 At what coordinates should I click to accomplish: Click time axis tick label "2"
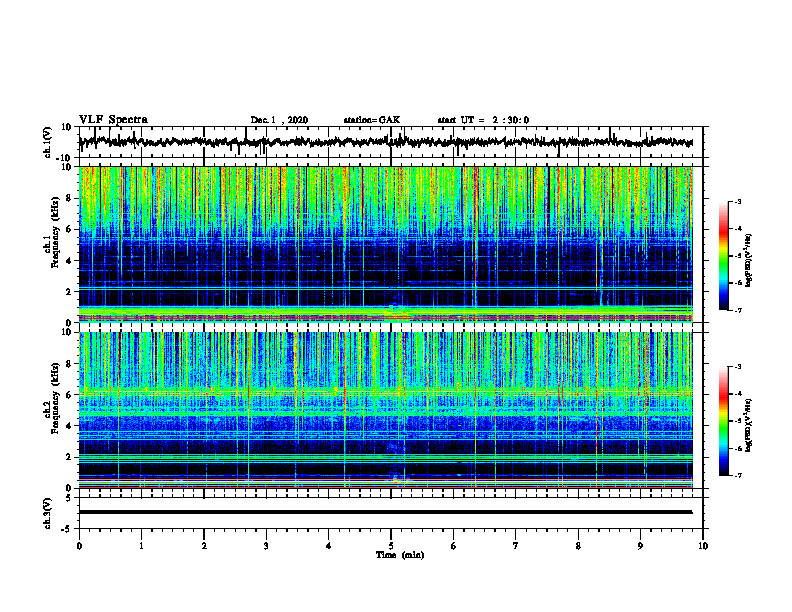pyautogui.click(x=204, y=546)
